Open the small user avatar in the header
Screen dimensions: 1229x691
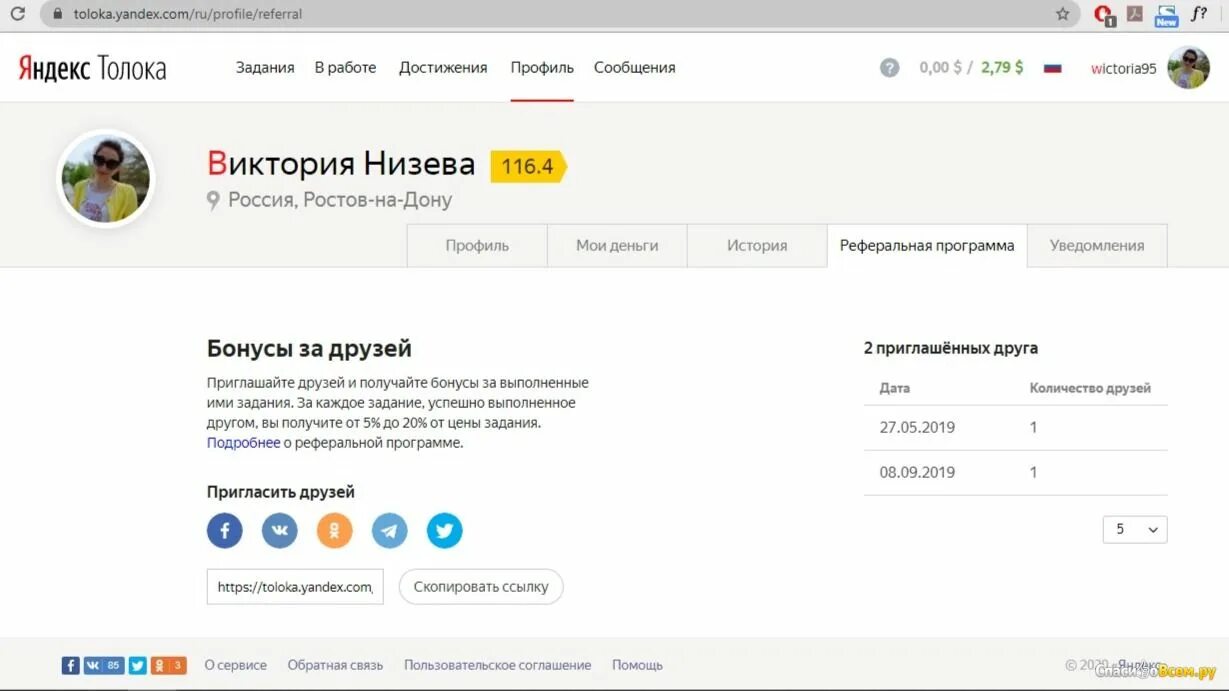point(1189,68)
